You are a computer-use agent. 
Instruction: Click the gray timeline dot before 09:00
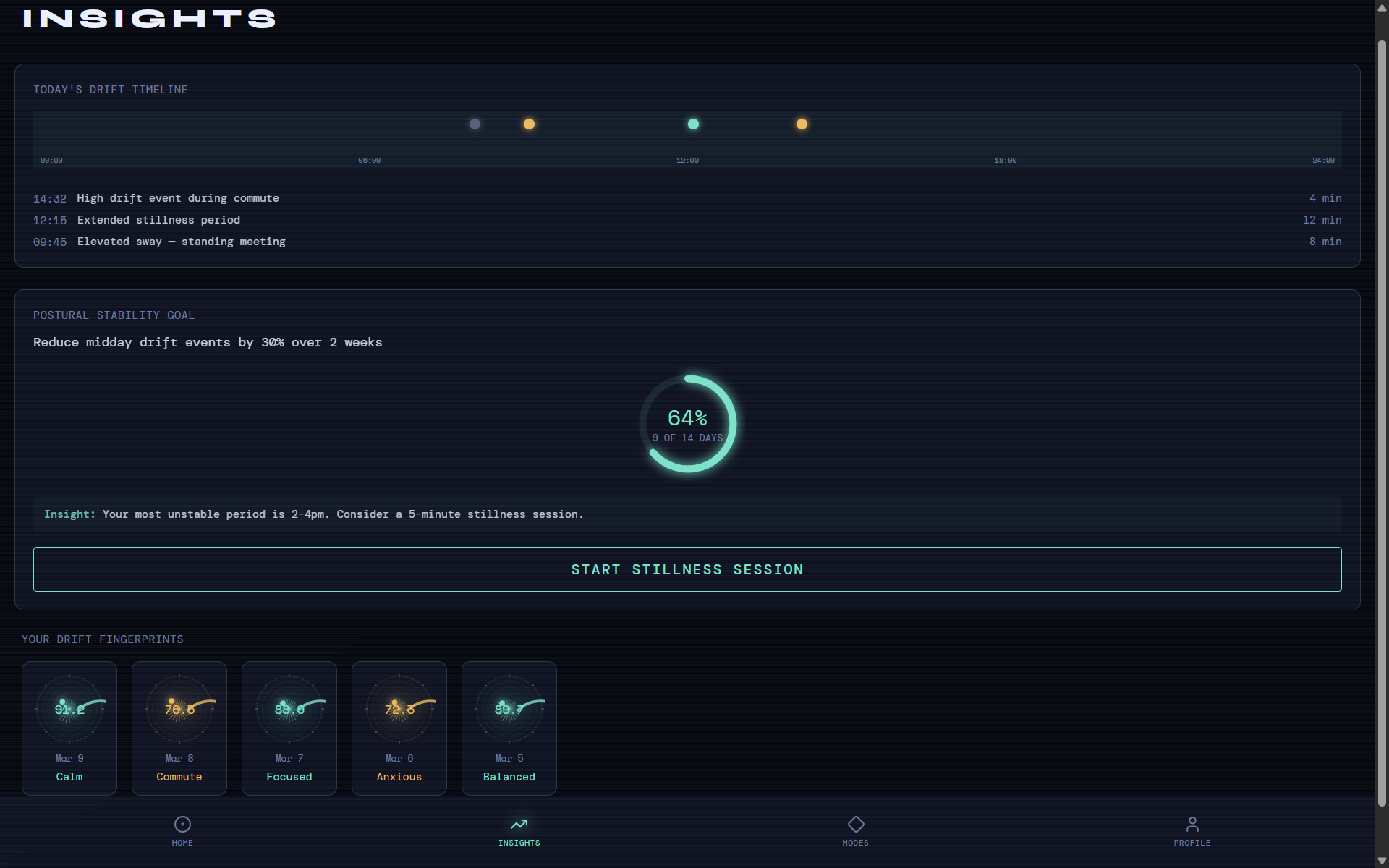[x=475, y=124]
